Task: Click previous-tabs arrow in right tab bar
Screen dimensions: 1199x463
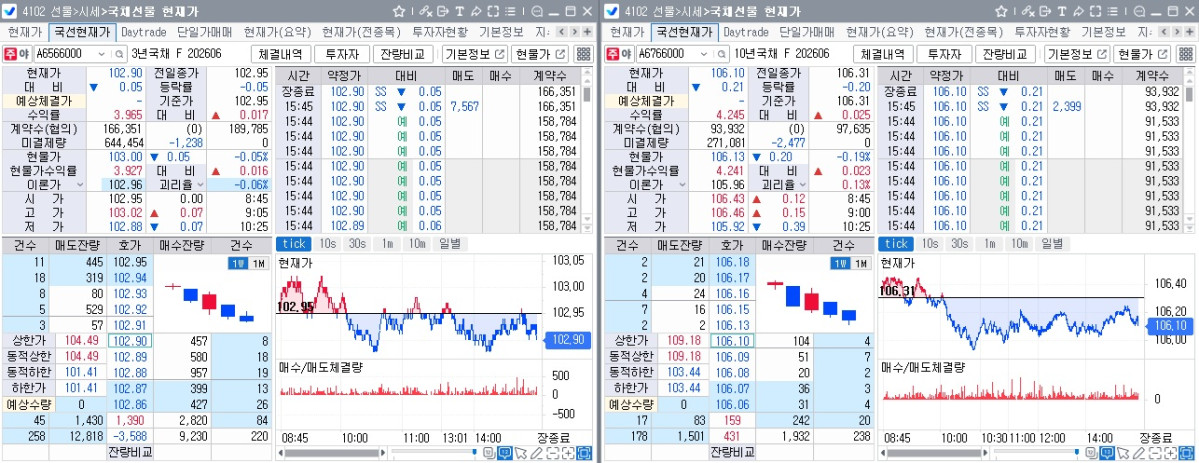Action: click(x=1165, y=31)
